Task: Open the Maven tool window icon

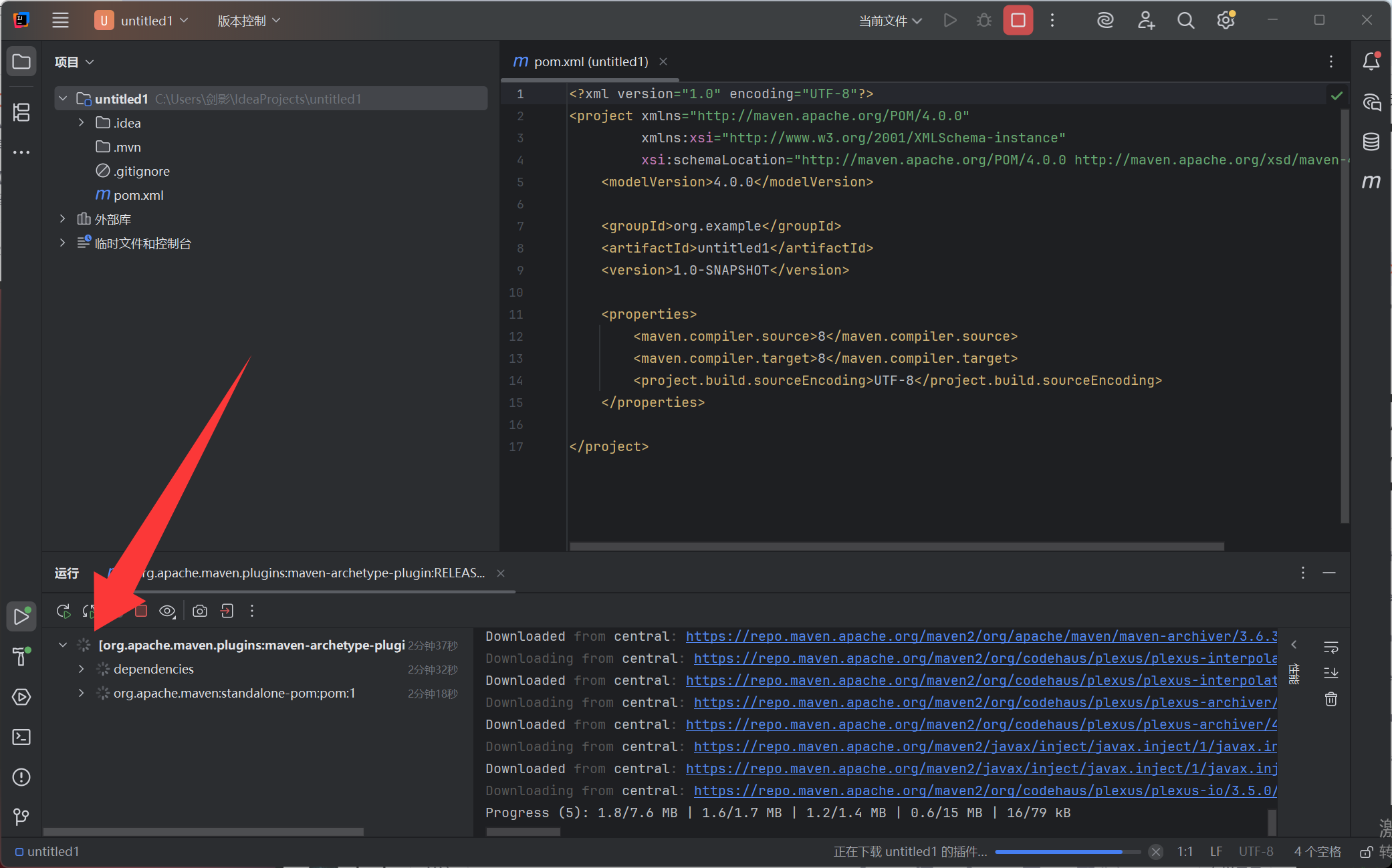Action: 1371,182
